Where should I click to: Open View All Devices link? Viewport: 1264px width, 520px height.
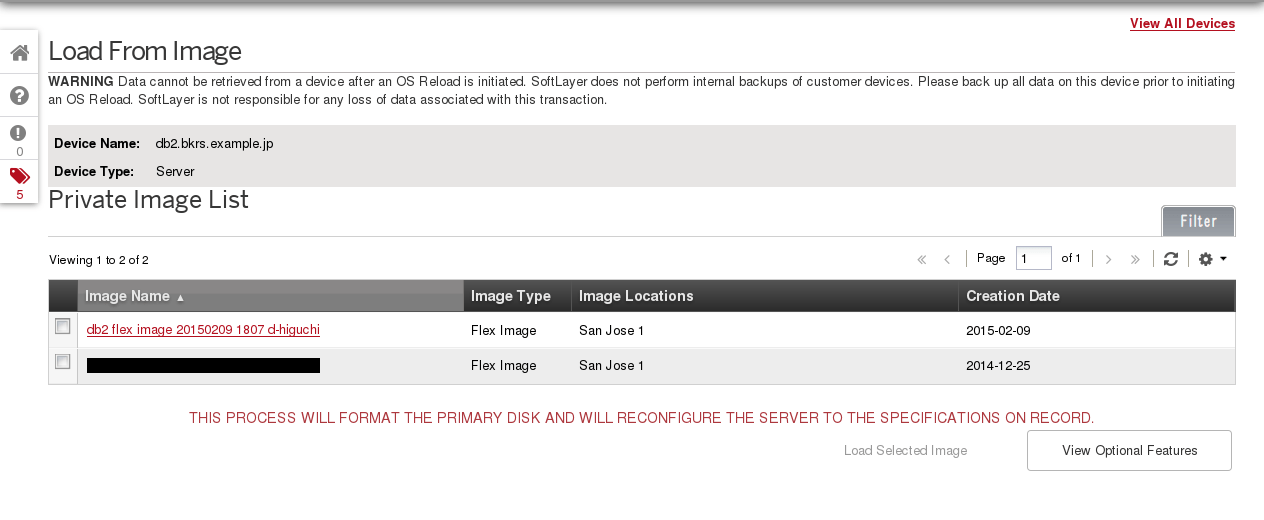click(x=1182, y=23)
